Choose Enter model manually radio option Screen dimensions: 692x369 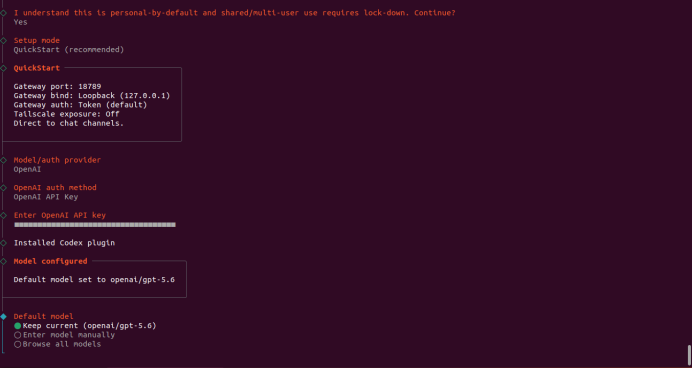(64, 335)
